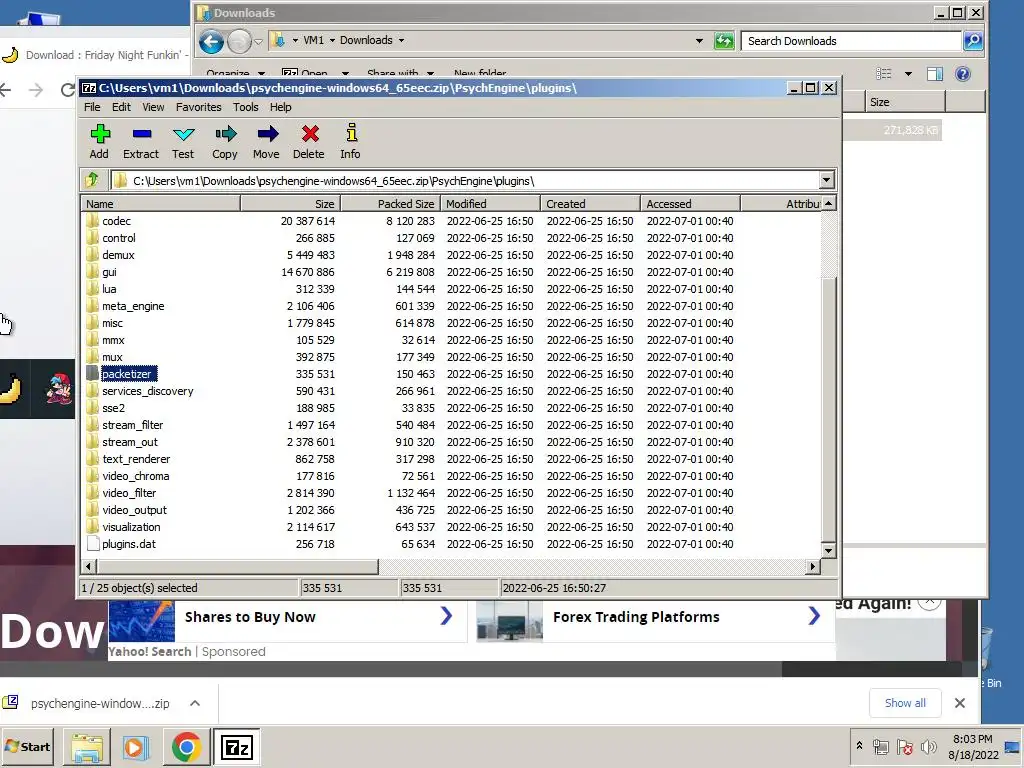Click the volume icon in system tray
Screen dimensions: 1024x768
pyautogui.click(x=927, y=746)
